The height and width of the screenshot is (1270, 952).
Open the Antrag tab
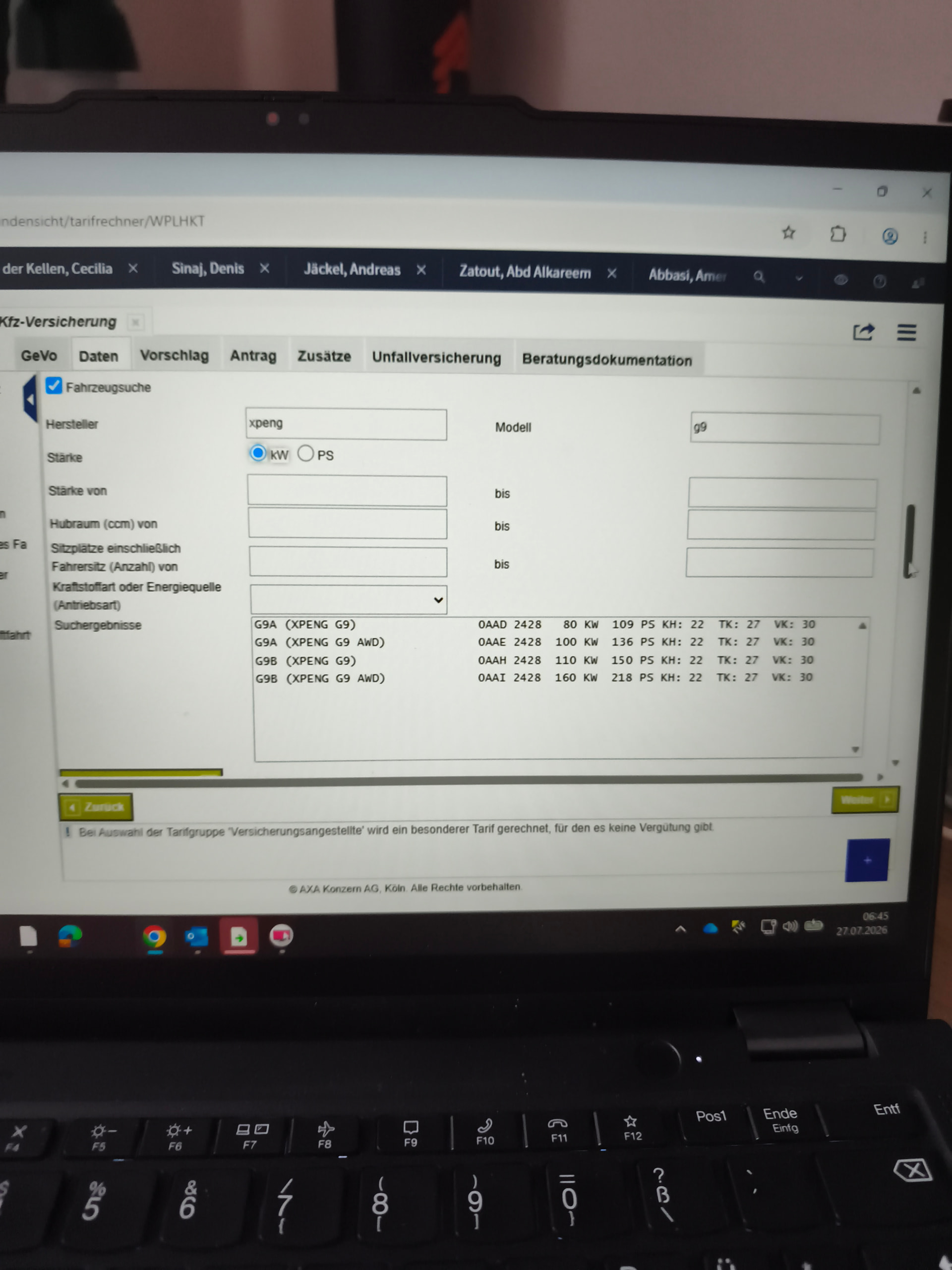(x=253, y=356)
